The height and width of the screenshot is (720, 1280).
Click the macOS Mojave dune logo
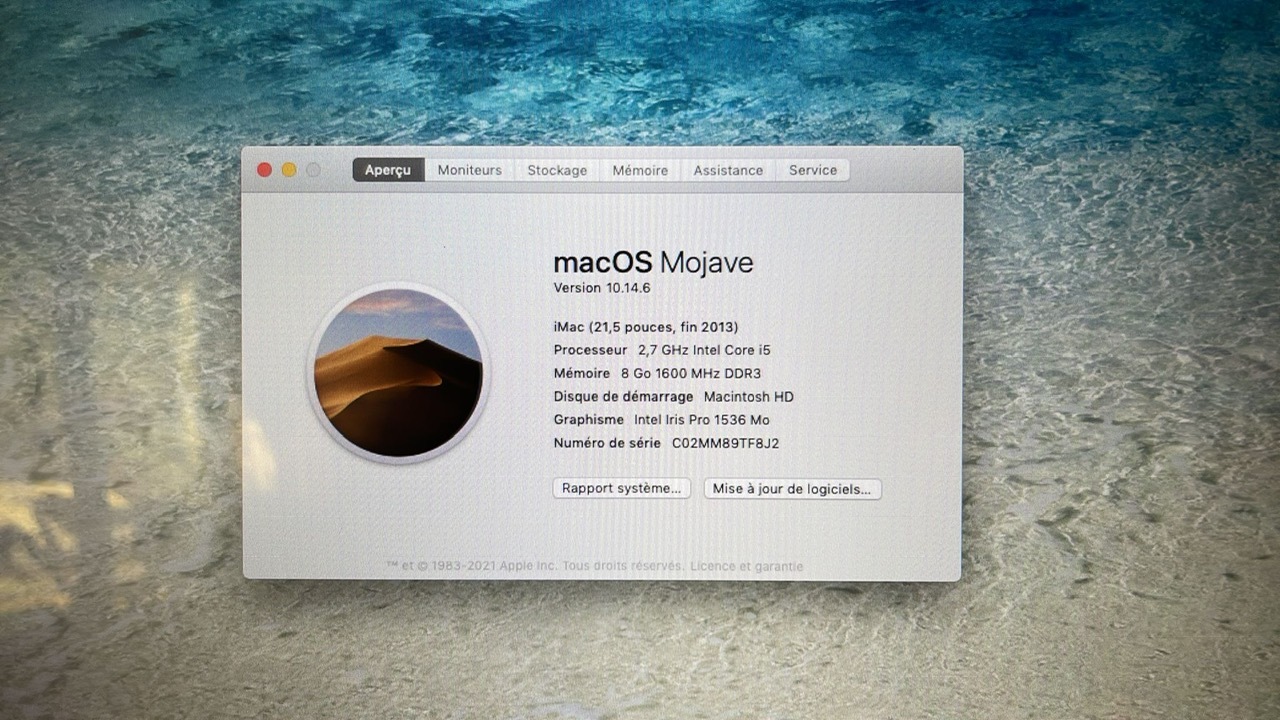point(398,372)
